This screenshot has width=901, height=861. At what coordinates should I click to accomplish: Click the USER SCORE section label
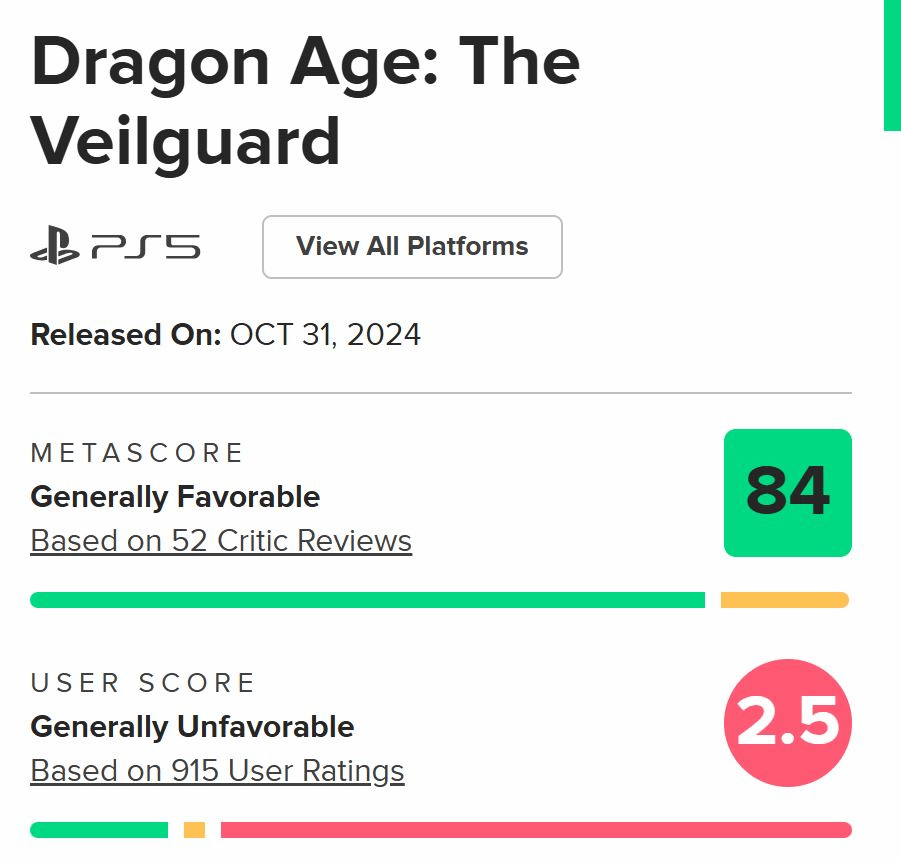pyautogui.click(x=143, y=683)
